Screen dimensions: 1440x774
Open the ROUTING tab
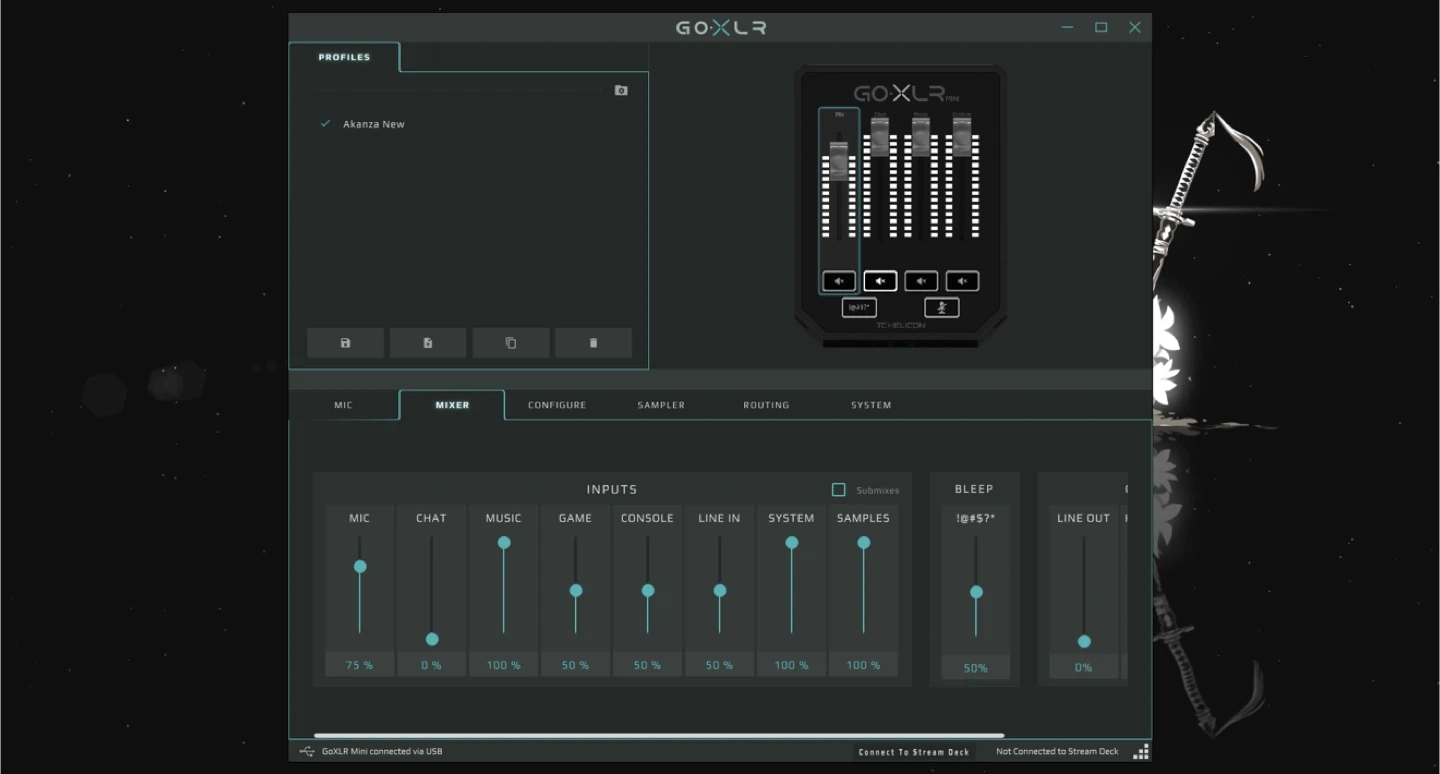[766, 405]
